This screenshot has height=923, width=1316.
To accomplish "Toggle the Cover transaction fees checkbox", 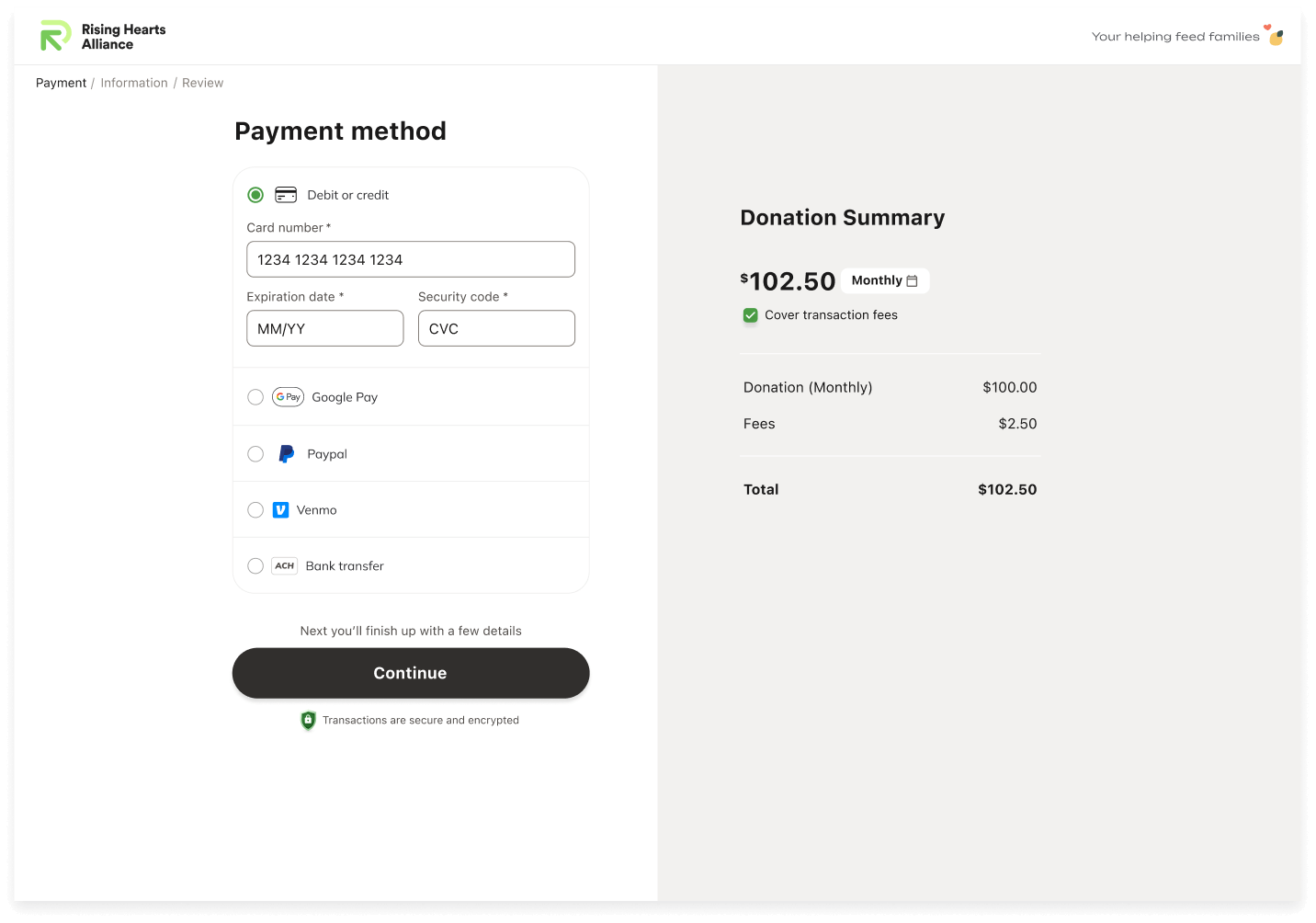I will pos(751,315).
